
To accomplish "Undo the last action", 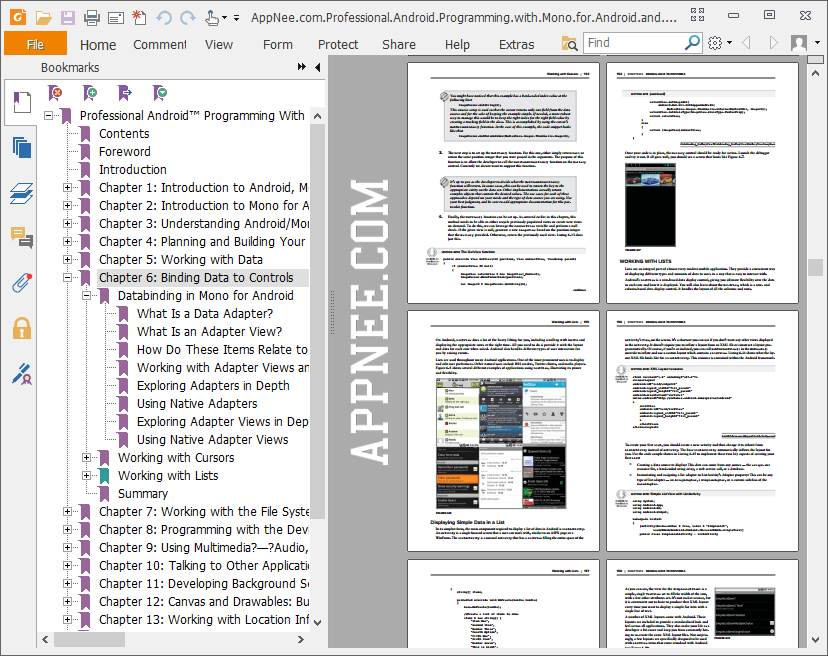I will click(x=164, y=18).
